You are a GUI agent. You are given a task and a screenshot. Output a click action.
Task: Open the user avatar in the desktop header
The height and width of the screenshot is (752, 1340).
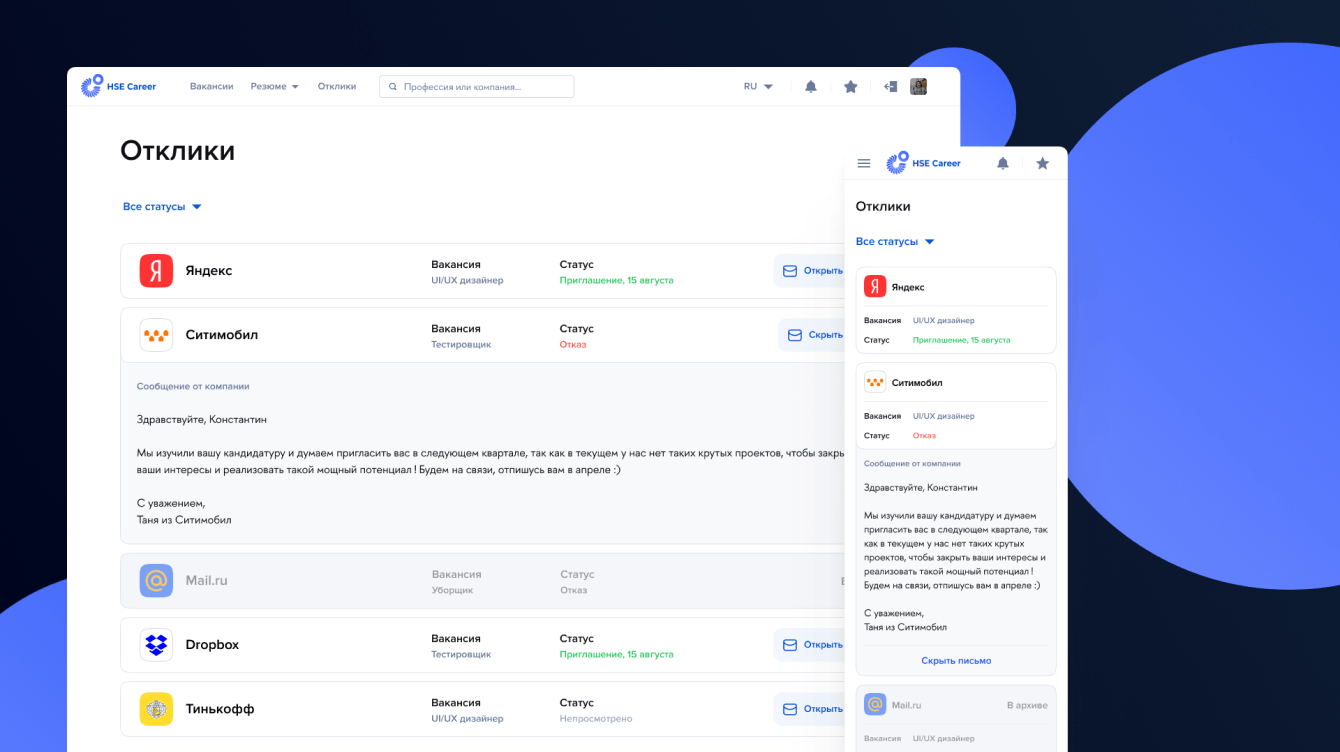[x=918, y=87]
